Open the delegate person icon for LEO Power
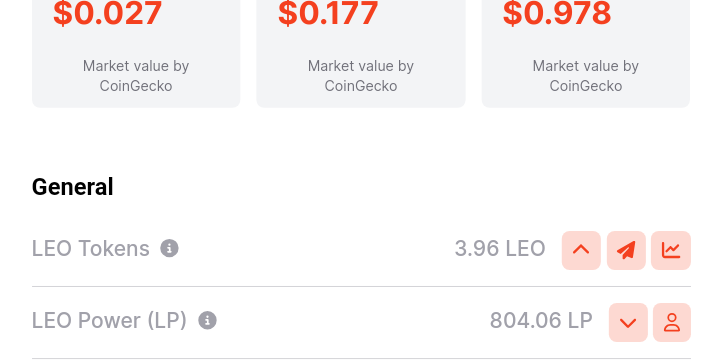Screen dimensions: 722x364 tap(672, 323)
